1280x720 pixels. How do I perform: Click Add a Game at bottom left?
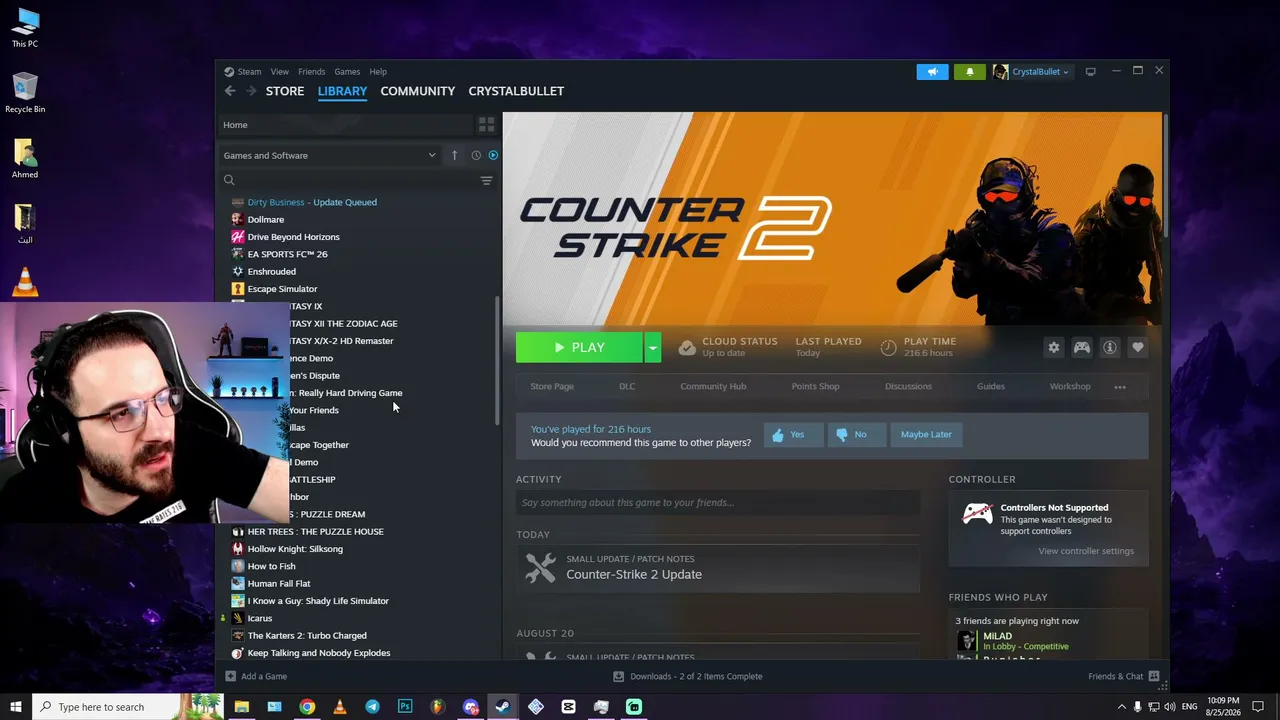tap(257, 677)
